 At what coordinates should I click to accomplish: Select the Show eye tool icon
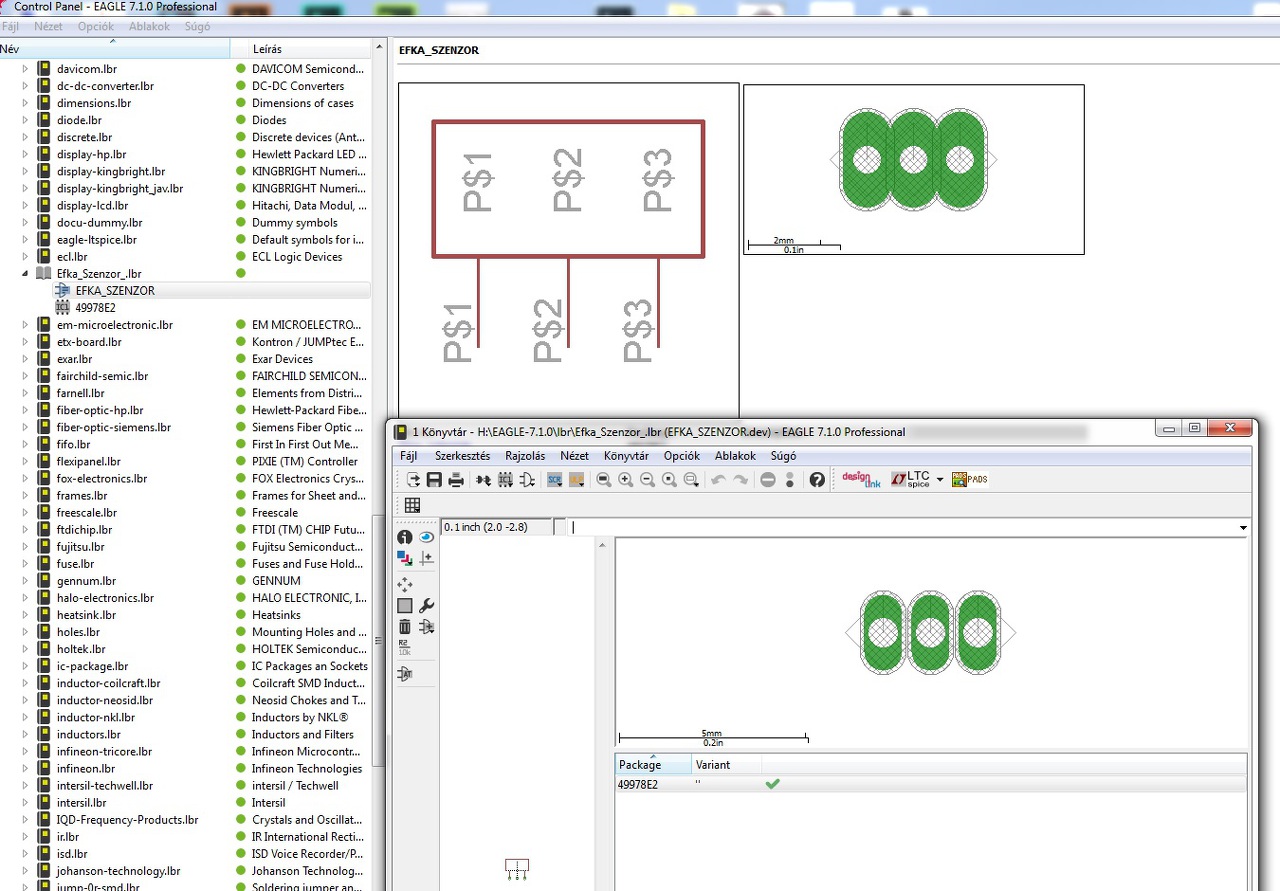point(426,537)
